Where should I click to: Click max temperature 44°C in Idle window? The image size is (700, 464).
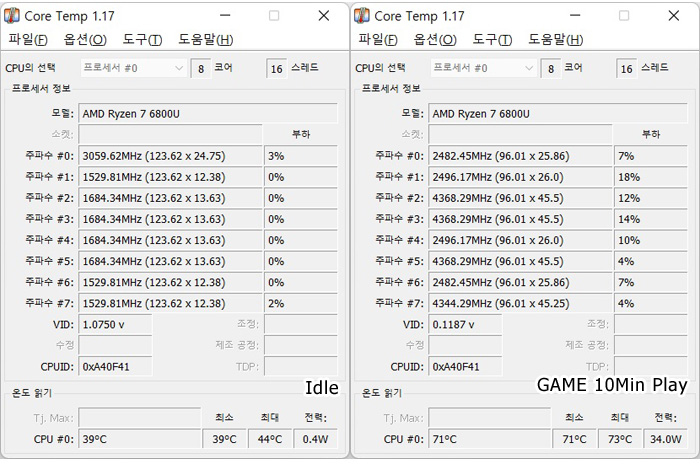coord(270,439)
